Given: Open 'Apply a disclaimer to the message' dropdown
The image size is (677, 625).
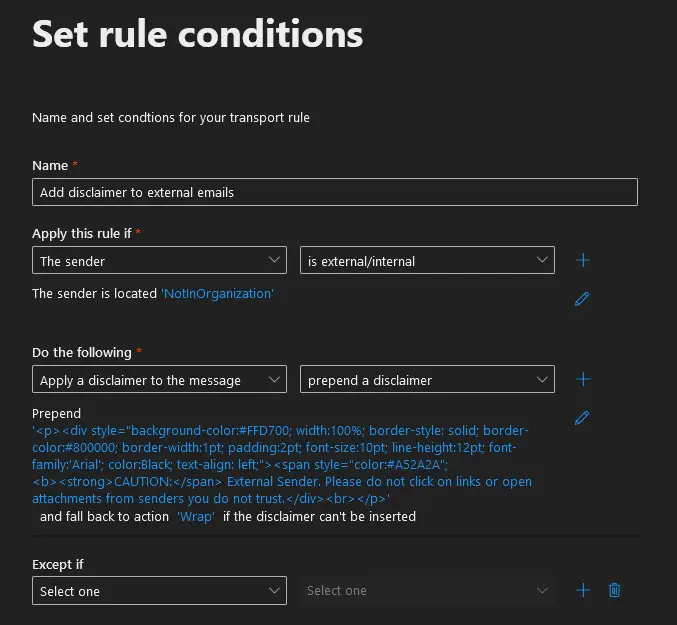Looking at the screenshot, I should (x=159, y=380).
